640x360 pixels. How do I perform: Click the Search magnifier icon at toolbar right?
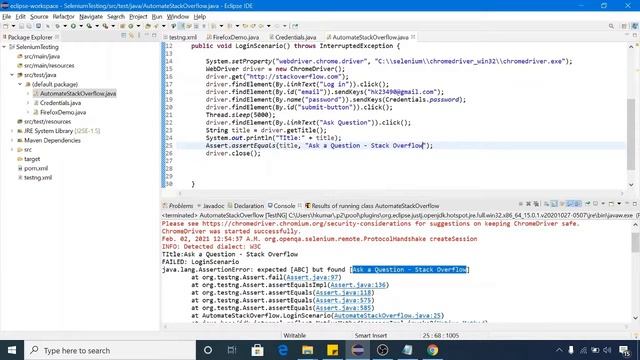611,26
